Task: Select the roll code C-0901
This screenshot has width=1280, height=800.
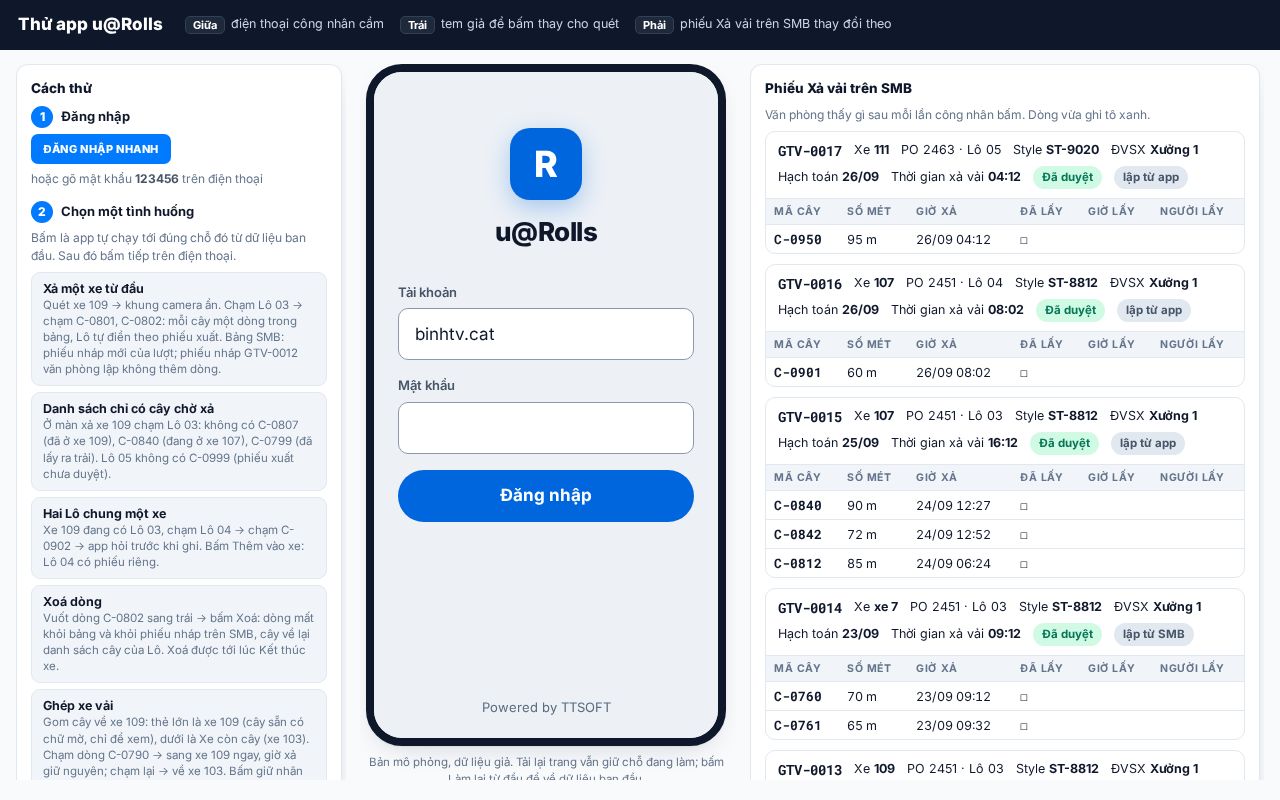Action: point(798,373)
